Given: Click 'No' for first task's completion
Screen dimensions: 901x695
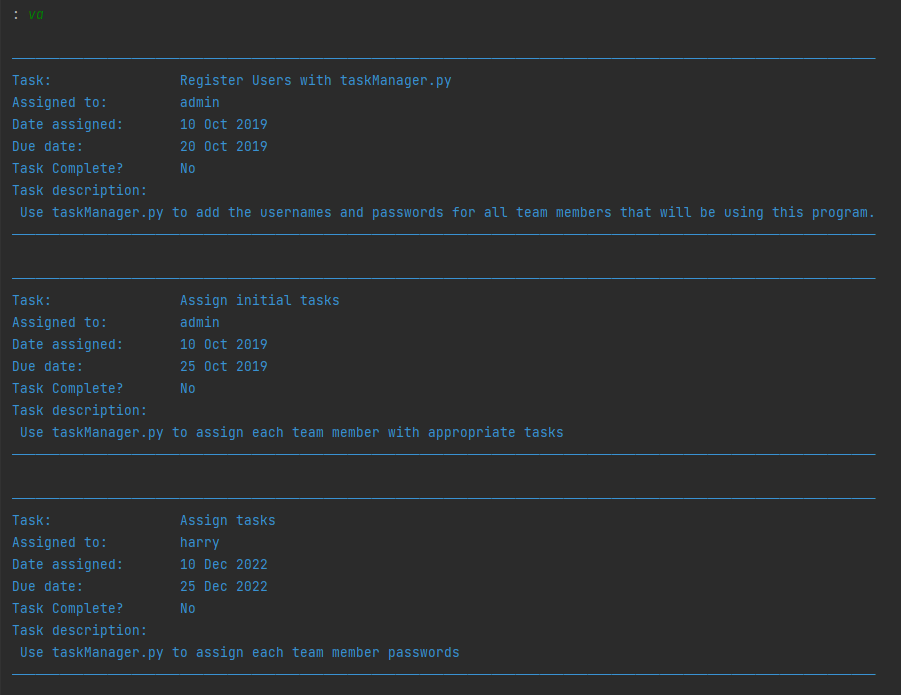Looking at the screenshot, I should tap(187, 168).
